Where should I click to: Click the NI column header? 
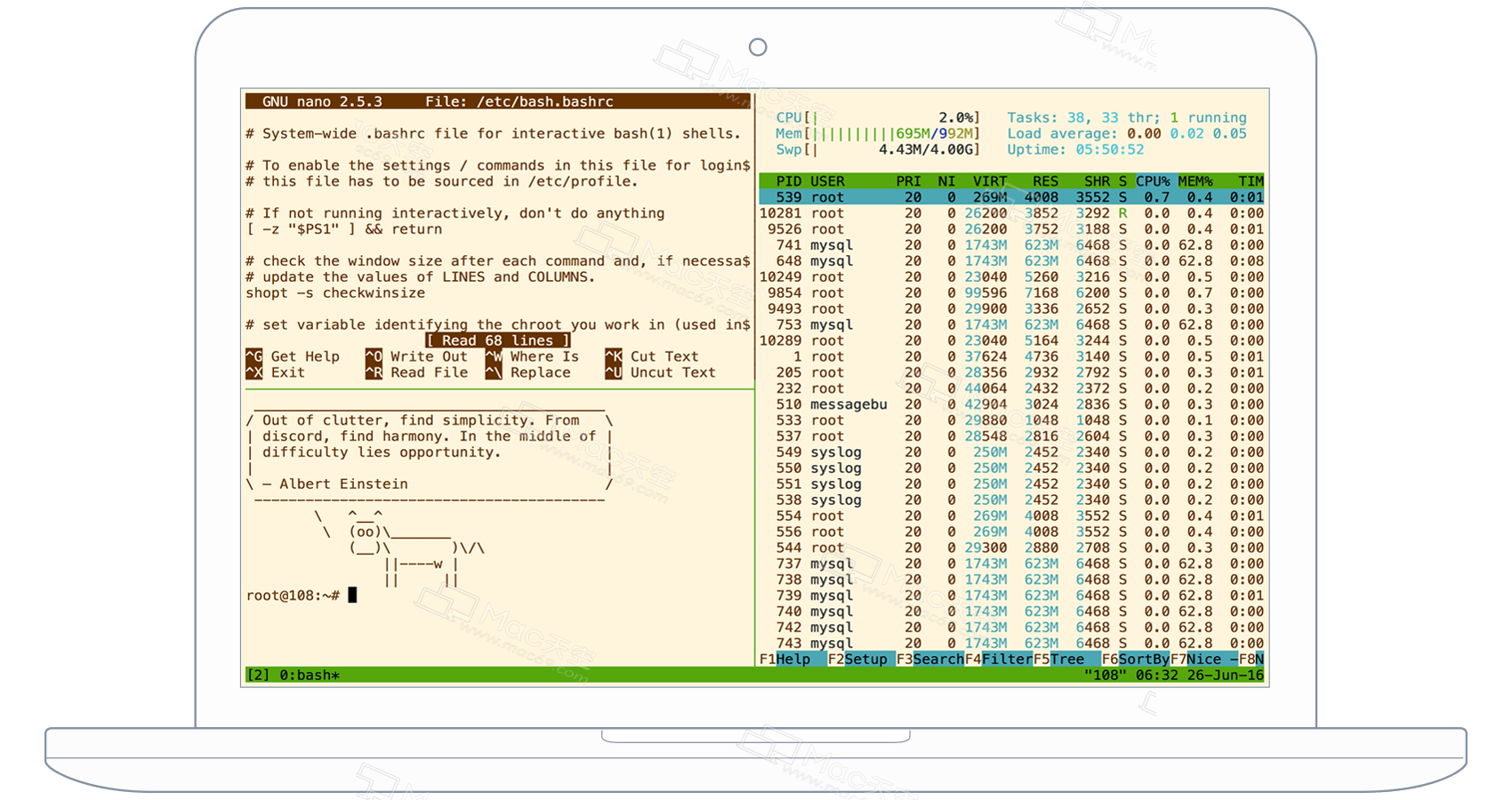point(947,181)
